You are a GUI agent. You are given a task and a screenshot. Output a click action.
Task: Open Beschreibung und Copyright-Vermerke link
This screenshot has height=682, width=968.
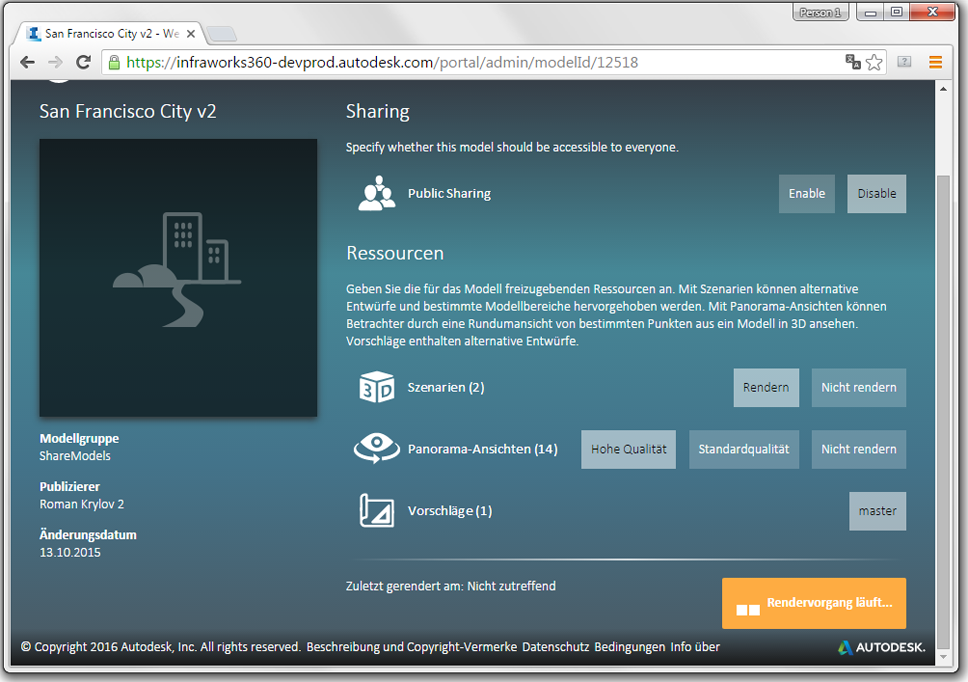pos(412,647)
